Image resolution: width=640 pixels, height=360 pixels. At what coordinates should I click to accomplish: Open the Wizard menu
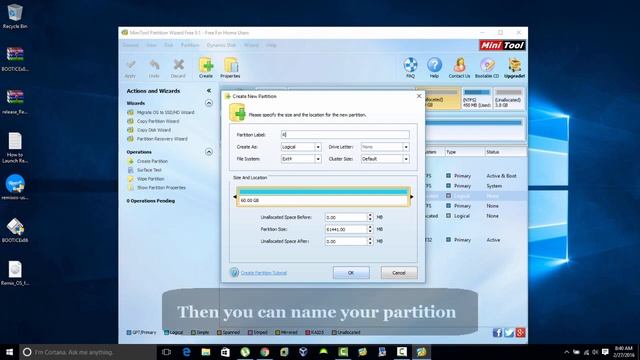(251, 45)
